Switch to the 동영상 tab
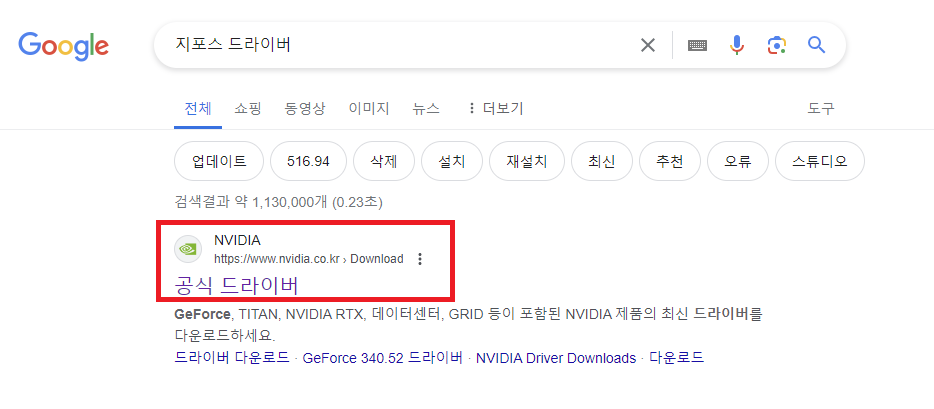This screenshot has width=934, height=409. tap(305, 108)
